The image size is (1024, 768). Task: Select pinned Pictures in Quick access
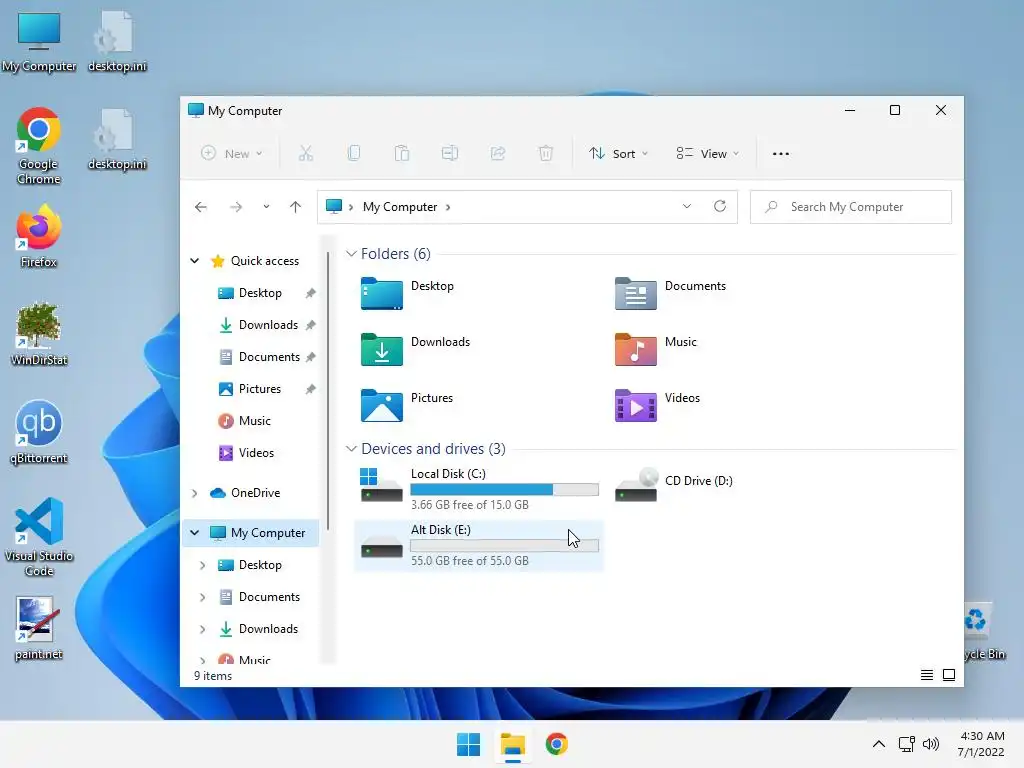click(259, 389)
